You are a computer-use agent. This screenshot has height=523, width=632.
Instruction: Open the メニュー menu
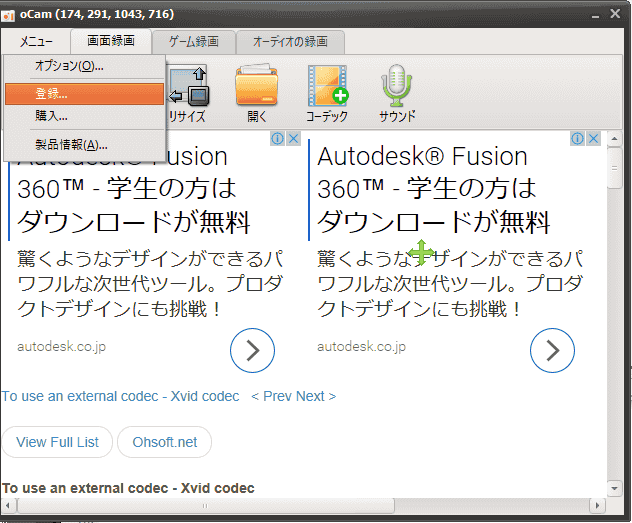click(36, 41)
